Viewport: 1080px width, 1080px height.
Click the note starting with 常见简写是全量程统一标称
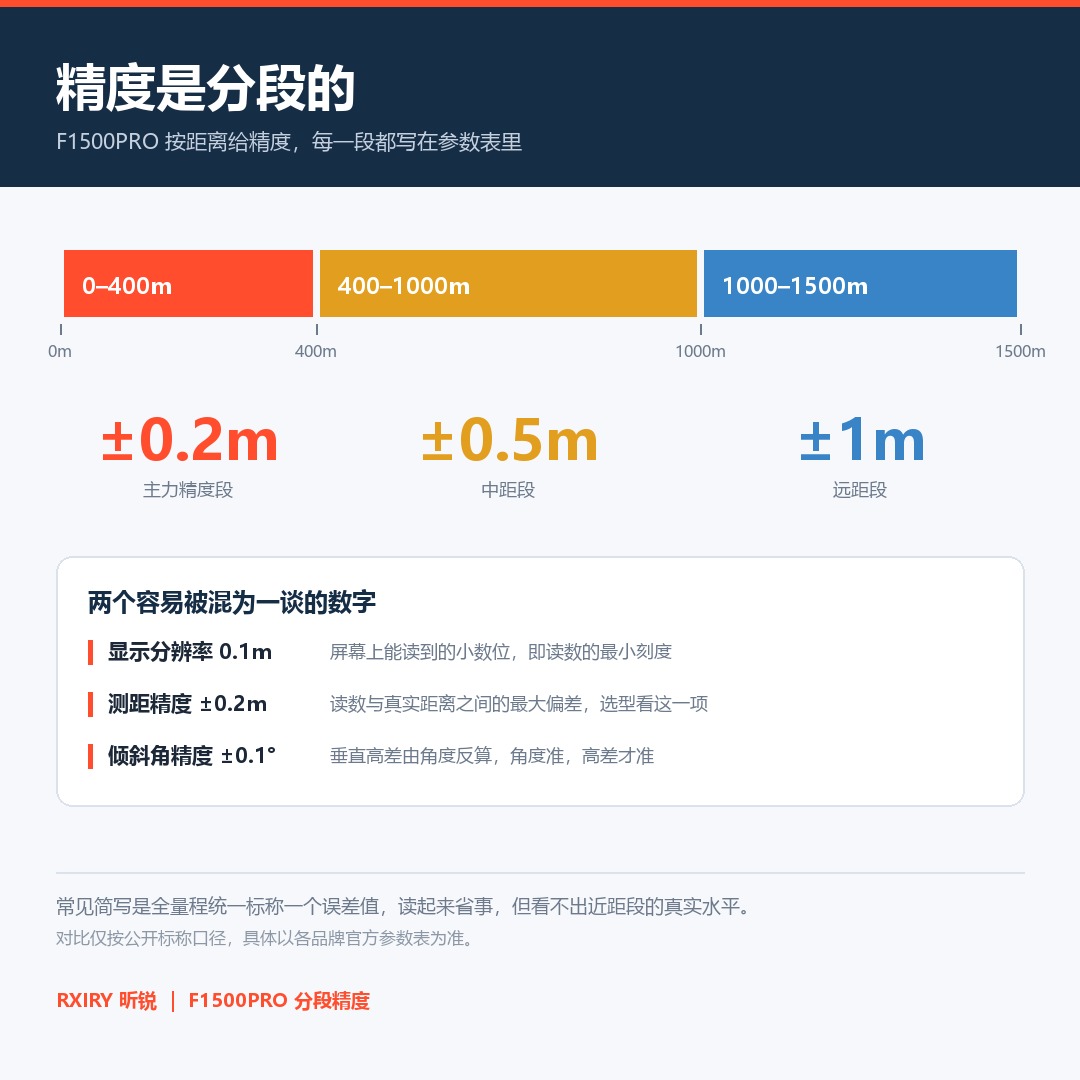click(x=403, y=906)
